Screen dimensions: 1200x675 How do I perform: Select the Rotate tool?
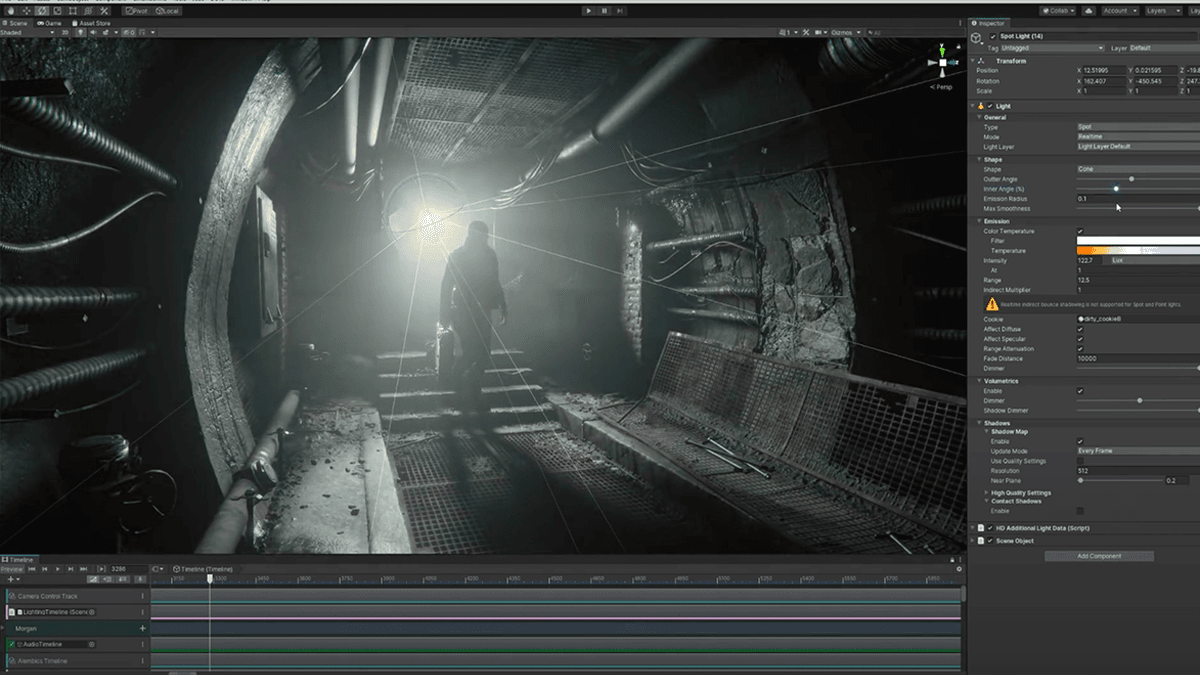[42, 11]
